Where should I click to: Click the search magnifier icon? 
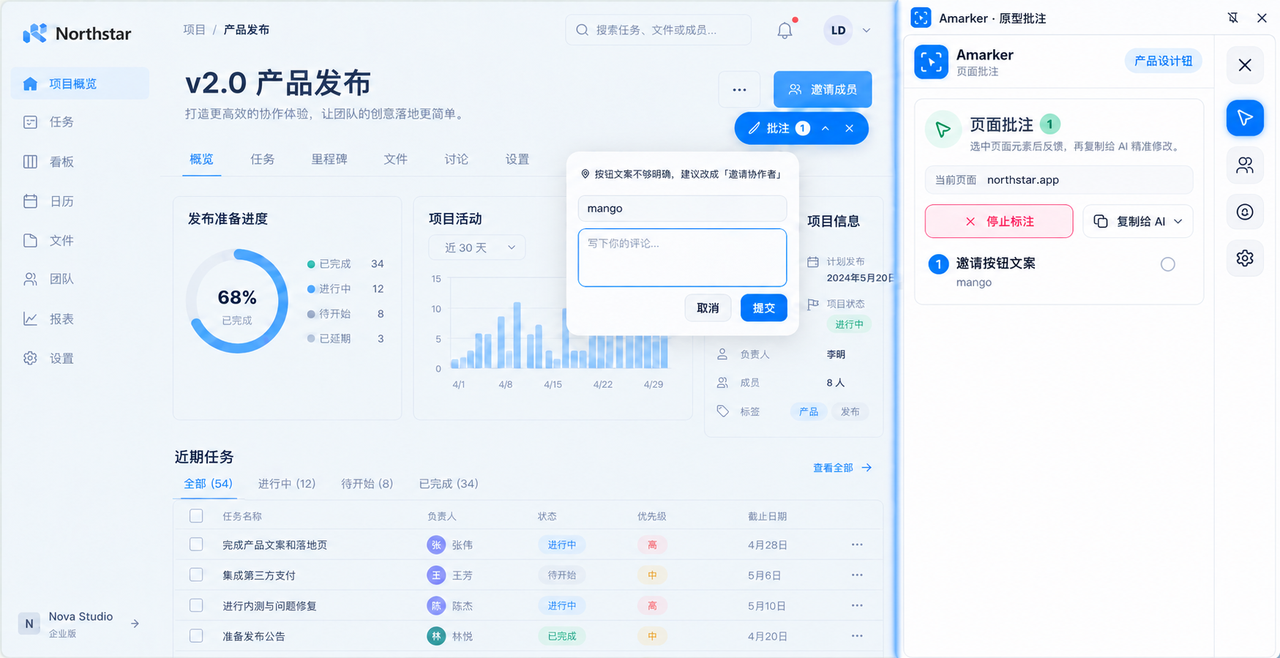[582, 30]
